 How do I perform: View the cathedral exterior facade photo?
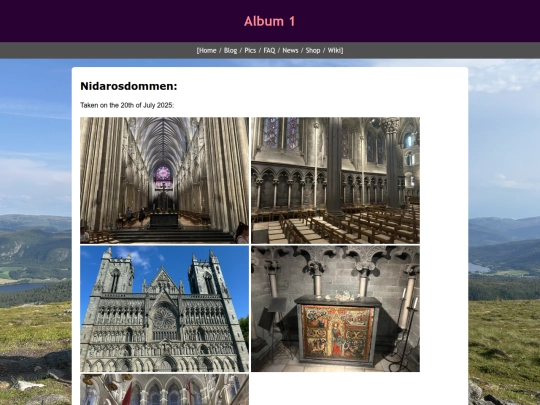click(165, 309)
